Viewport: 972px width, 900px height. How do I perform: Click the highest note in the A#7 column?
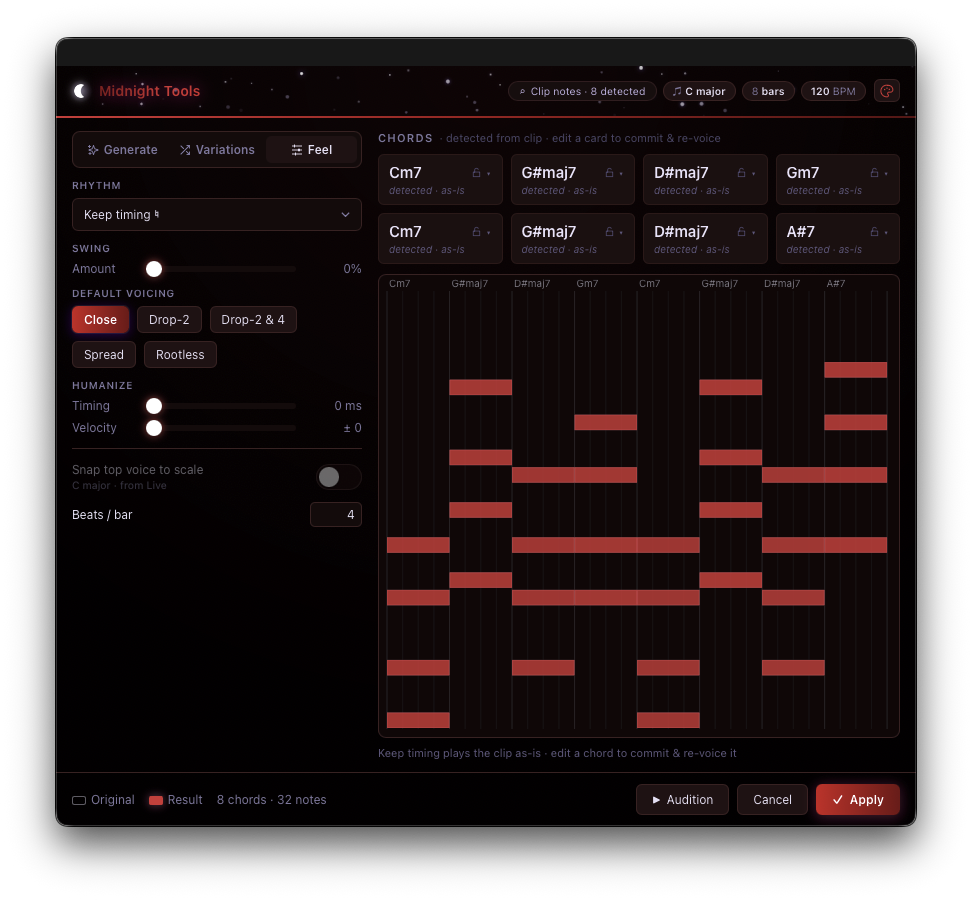coord(855,369)
